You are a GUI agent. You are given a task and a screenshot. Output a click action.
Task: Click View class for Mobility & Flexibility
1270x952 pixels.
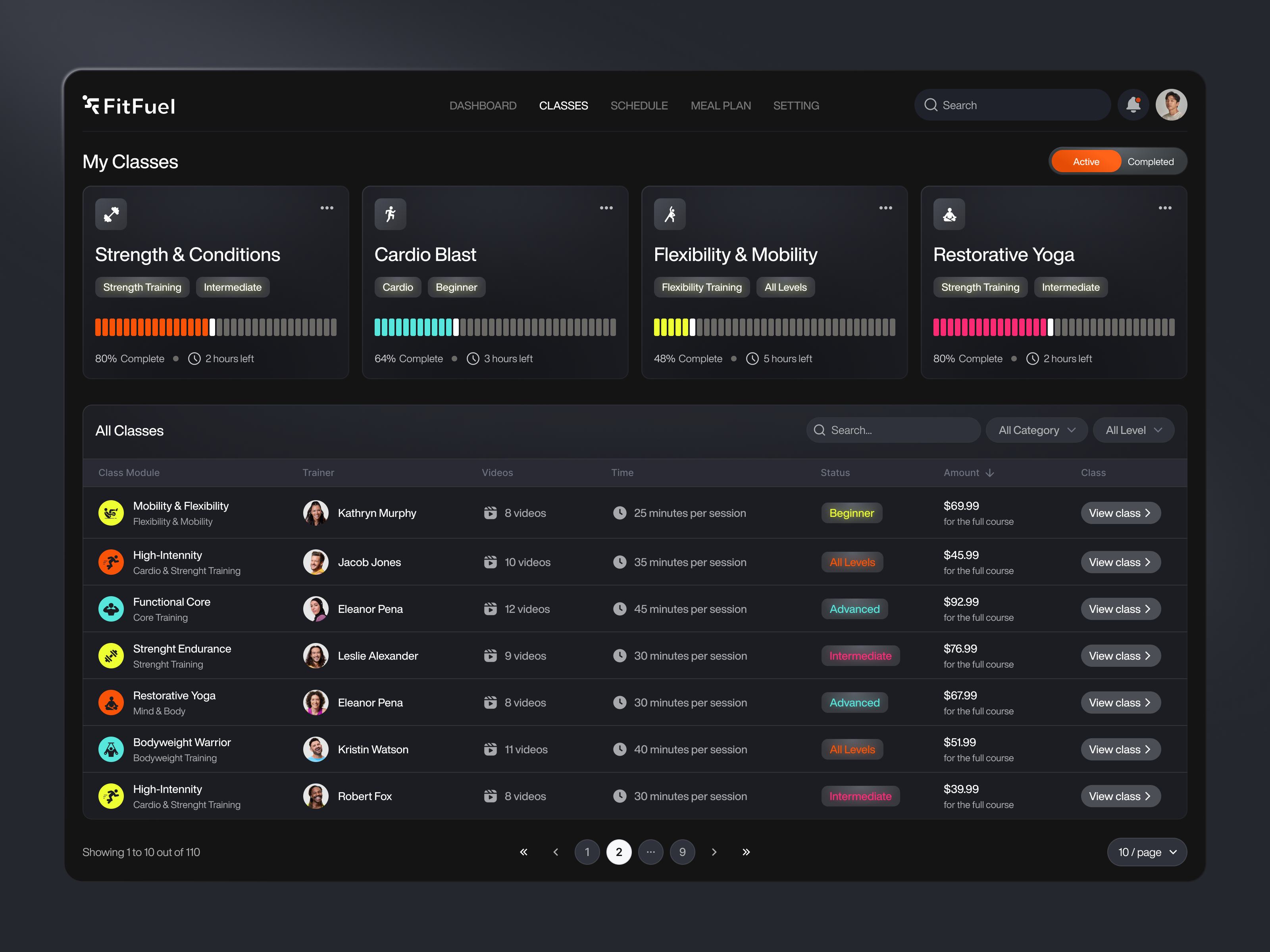pyautogui.click(x=1120, y=513)
